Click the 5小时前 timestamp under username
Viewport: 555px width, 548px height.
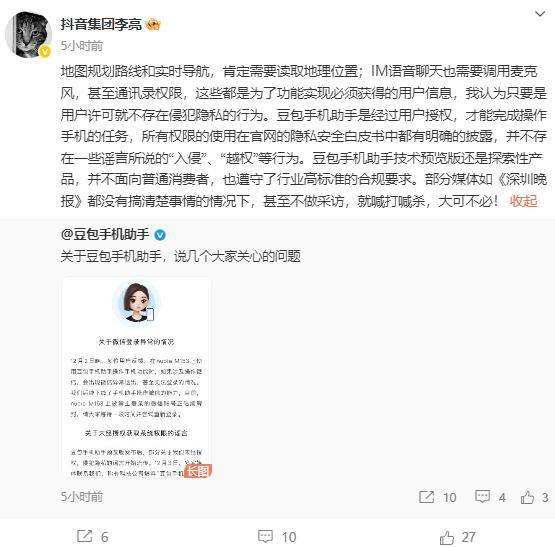tap(82, 46)
